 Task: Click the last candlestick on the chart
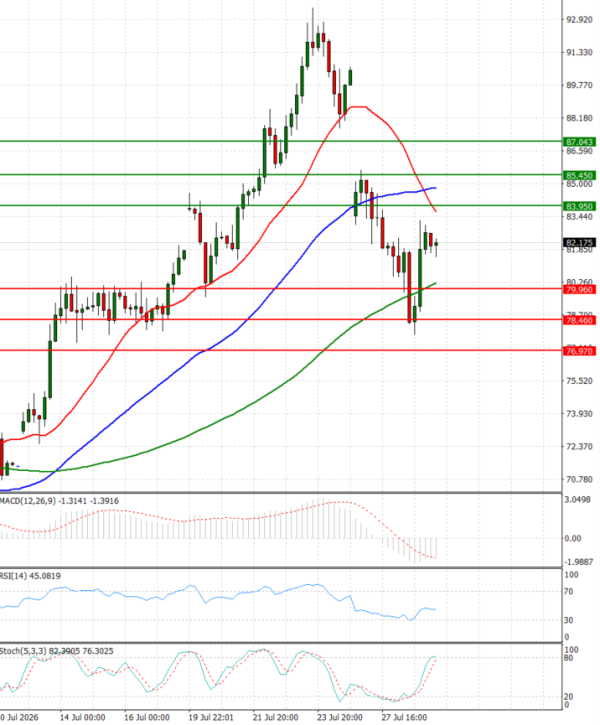(x=436, y=244)
